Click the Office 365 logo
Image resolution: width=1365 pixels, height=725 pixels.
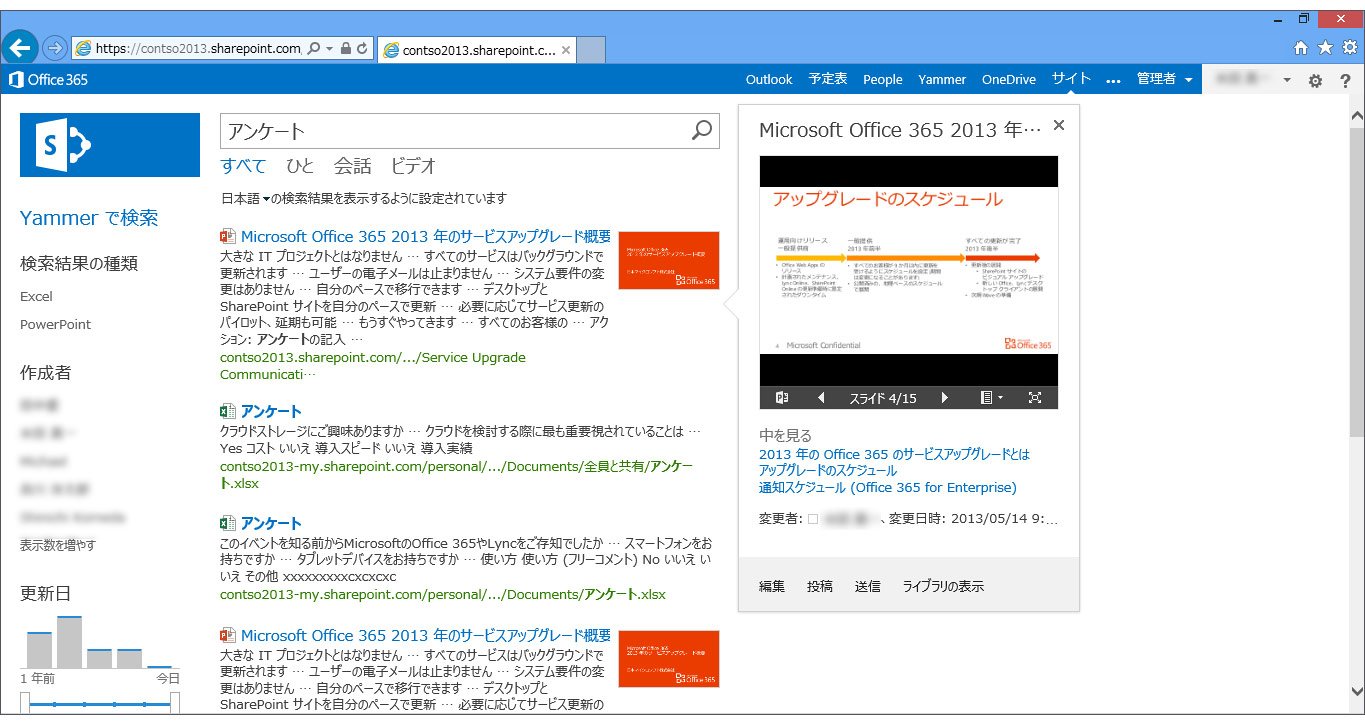pos(48,80)
